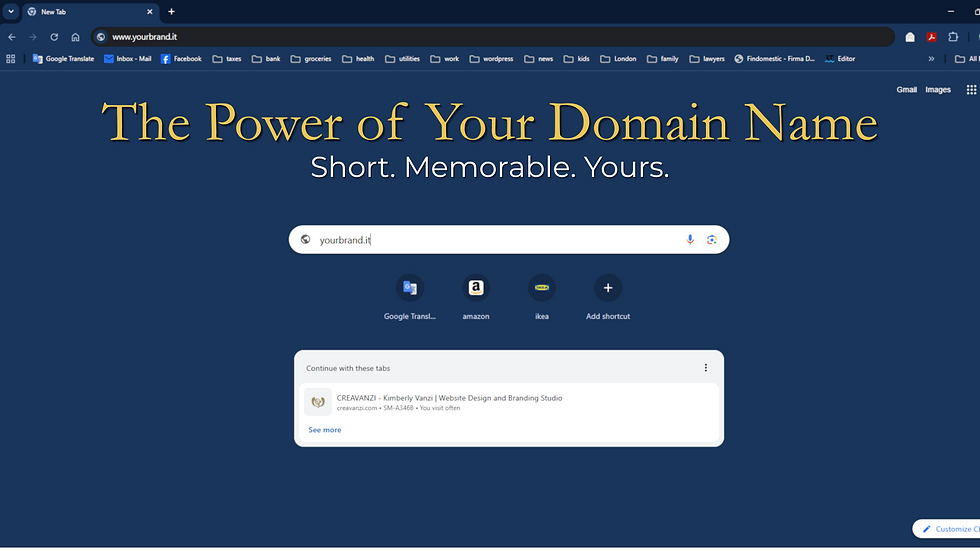Open the Google apps grid icon

971,90
